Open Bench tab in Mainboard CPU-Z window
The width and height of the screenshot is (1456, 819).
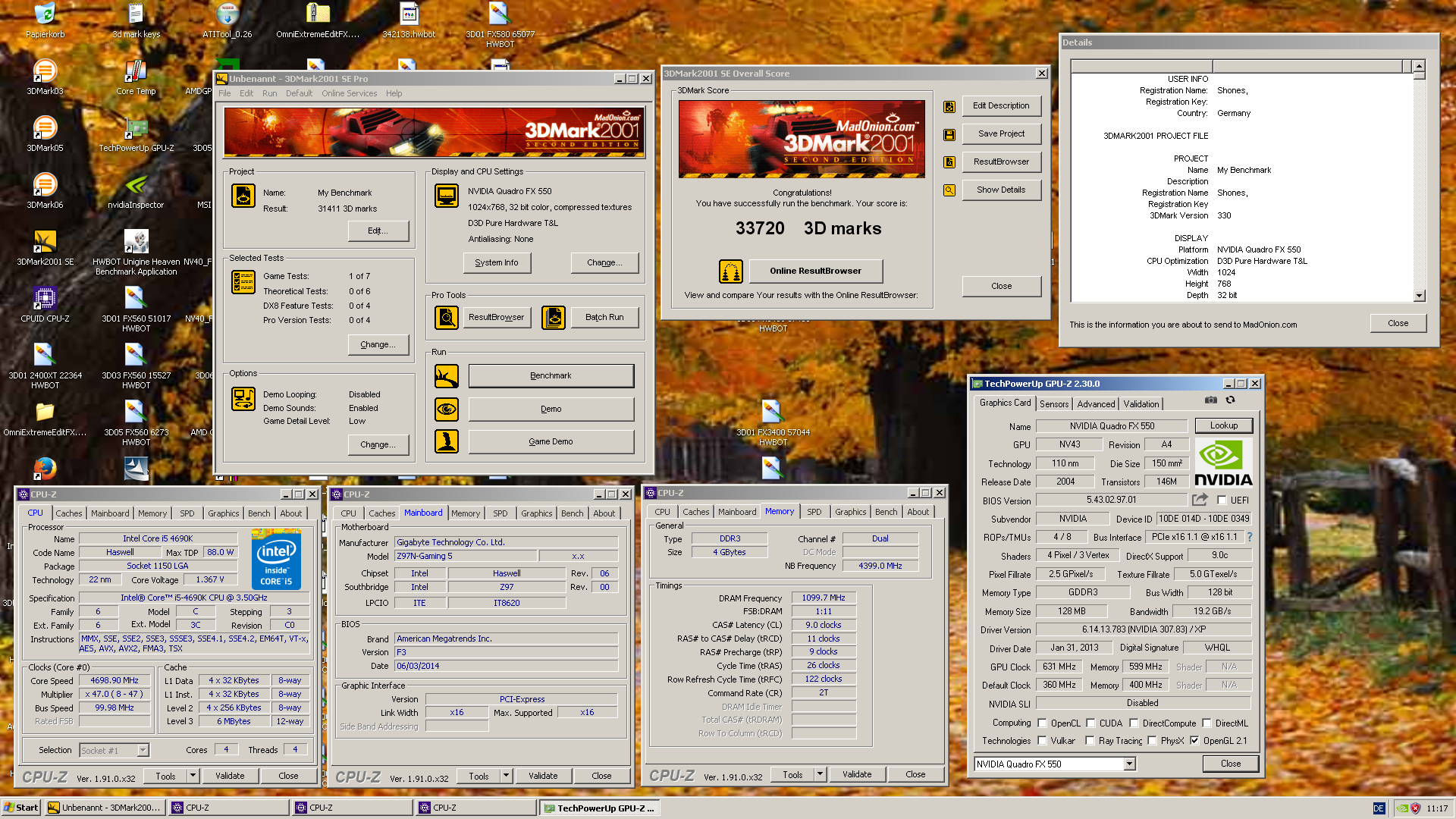click(572, 513)
